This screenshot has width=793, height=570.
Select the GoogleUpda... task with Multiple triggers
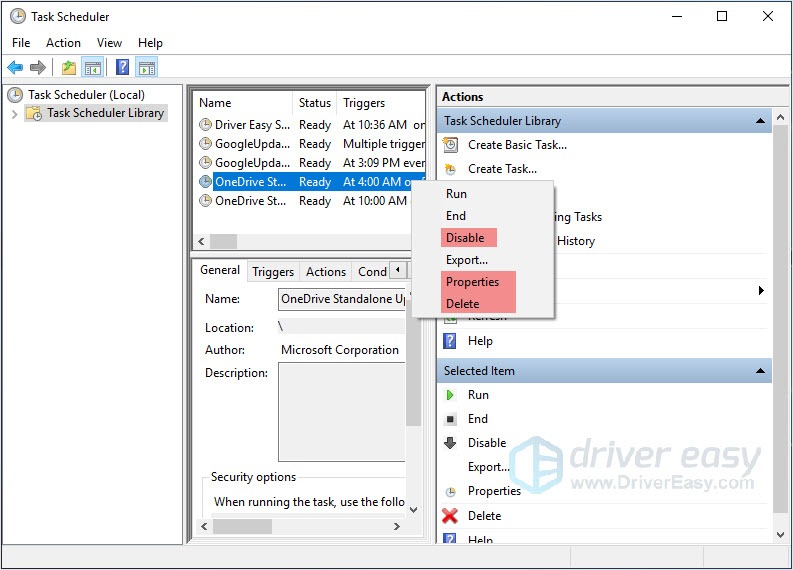coord(312,144)
